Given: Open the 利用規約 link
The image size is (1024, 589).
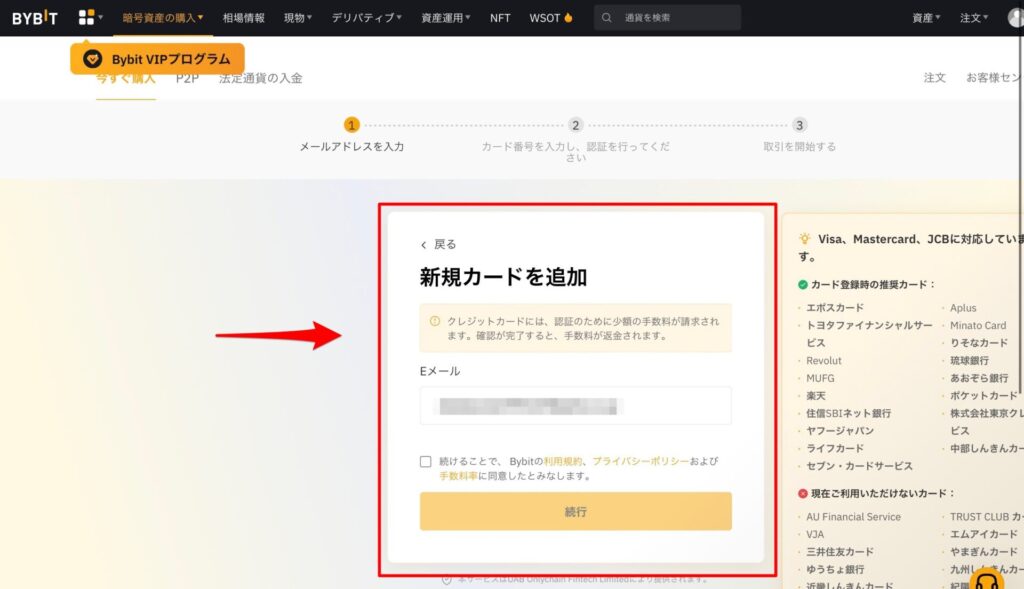Looking at the screenshot, I should coord(563,461).
